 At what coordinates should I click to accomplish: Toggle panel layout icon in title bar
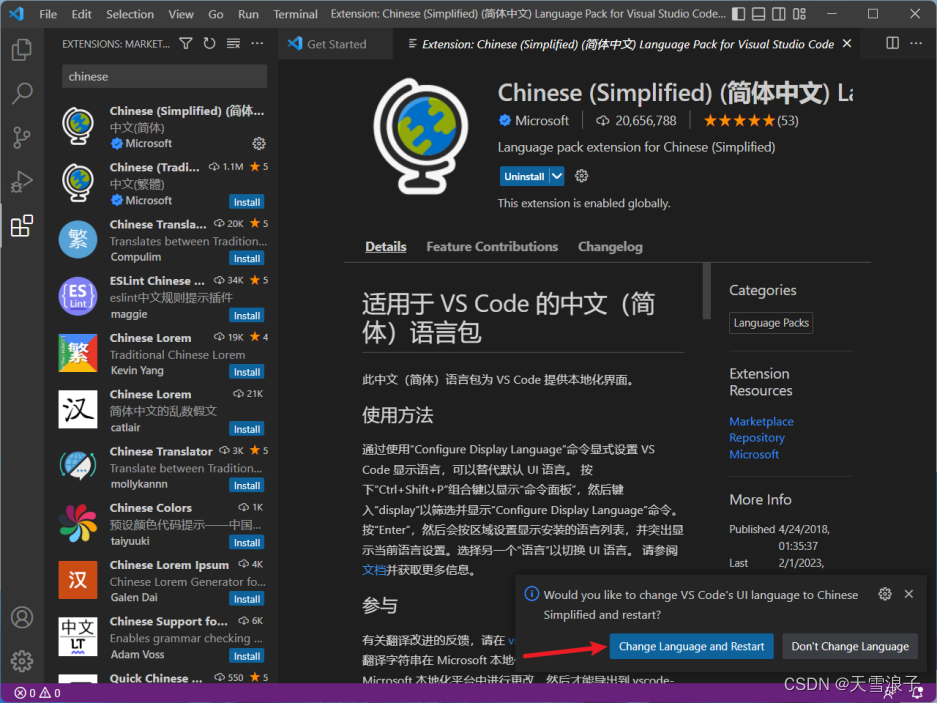(x=758, y=14)
